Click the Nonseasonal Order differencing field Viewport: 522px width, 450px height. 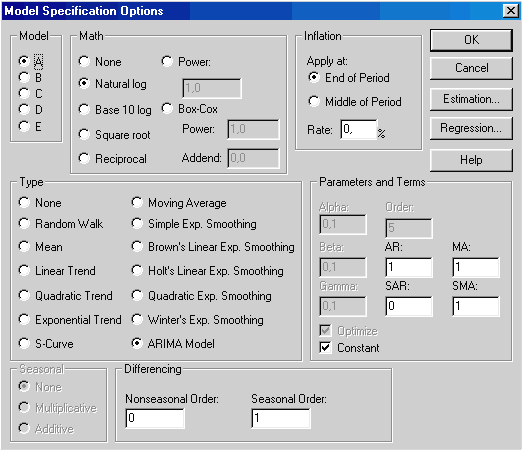pyautogui.click(x=155, y=418)
